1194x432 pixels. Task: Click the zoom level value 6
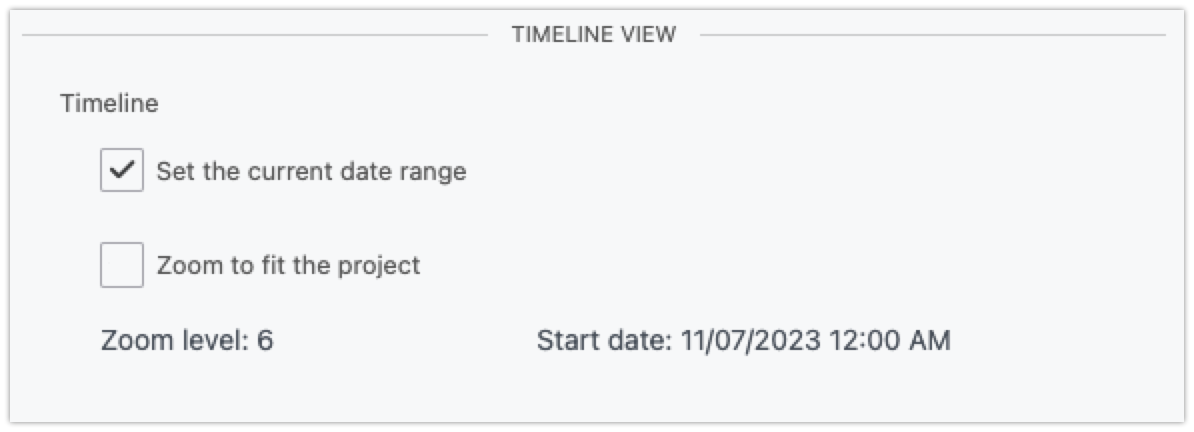click(x=265, y=341)
